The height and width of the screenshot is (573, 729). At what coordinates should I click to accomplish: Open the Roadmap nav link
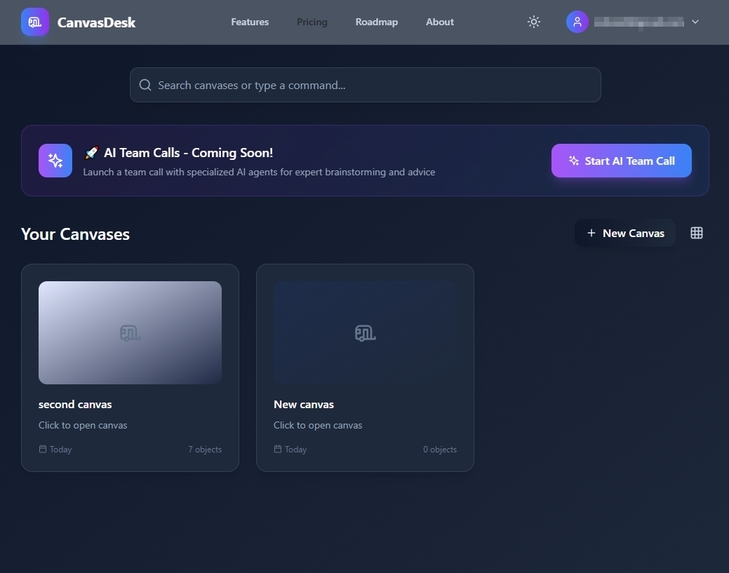click(377, 22)
